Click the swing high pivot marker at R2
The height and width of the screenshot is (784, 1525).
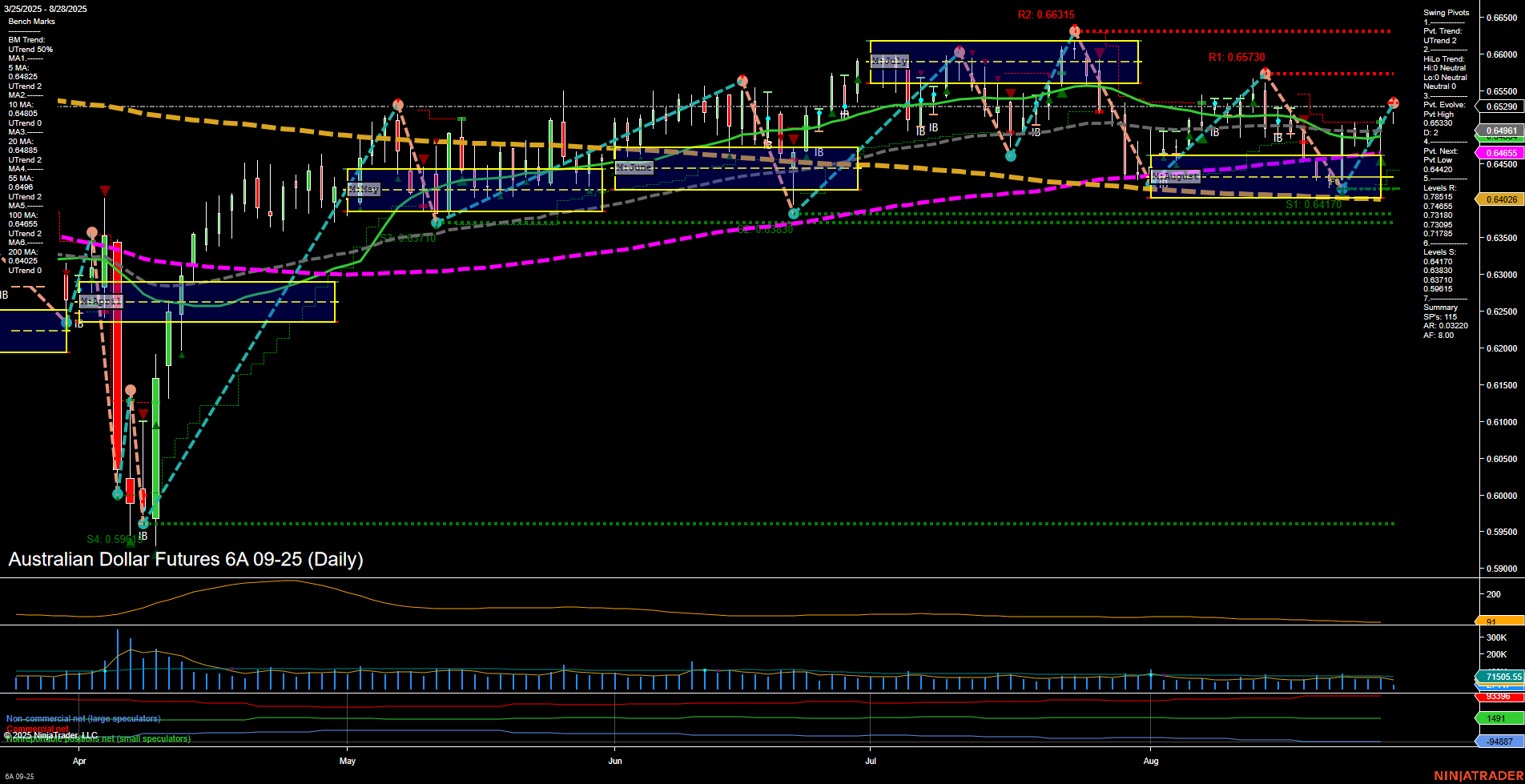pos(1075,31)
